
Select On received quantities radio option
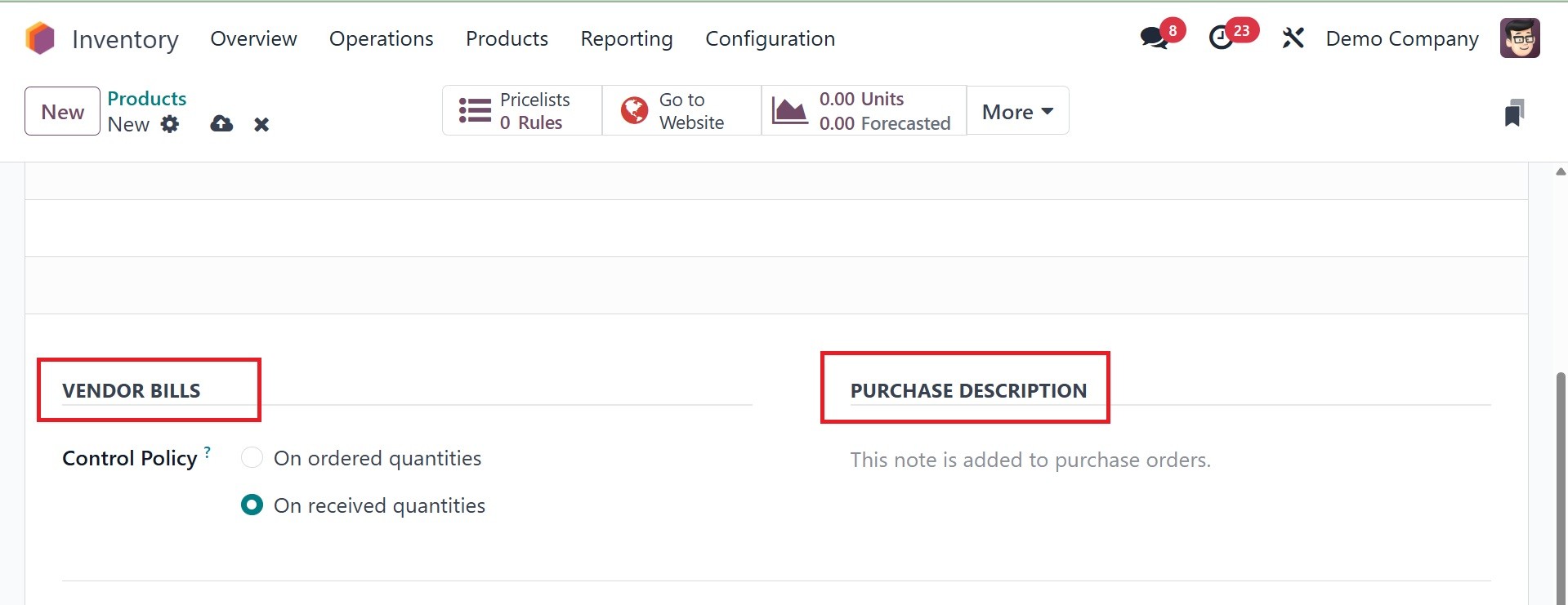[x=252, y=505]
